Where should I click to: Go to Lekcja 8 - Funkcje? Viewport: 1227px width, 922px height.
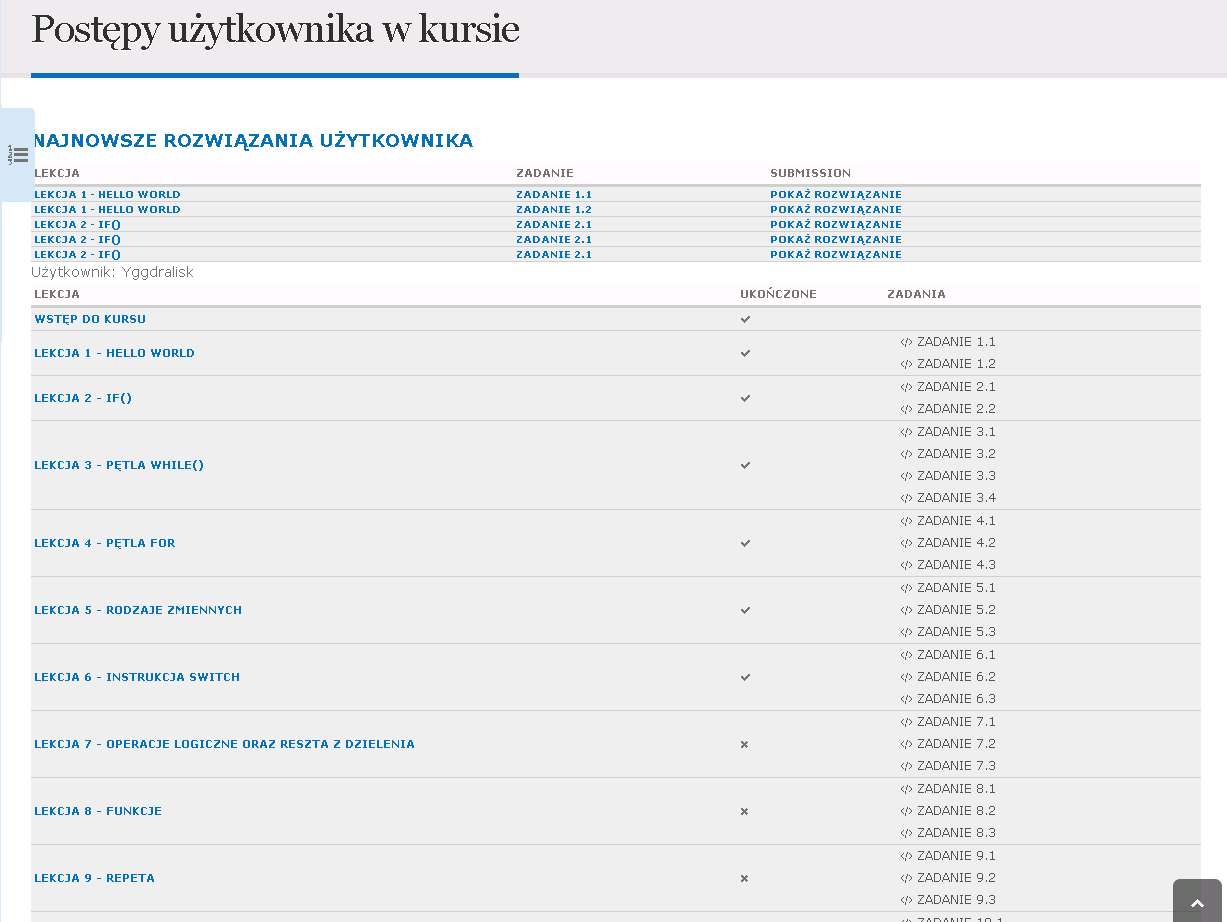pos(98,811)
